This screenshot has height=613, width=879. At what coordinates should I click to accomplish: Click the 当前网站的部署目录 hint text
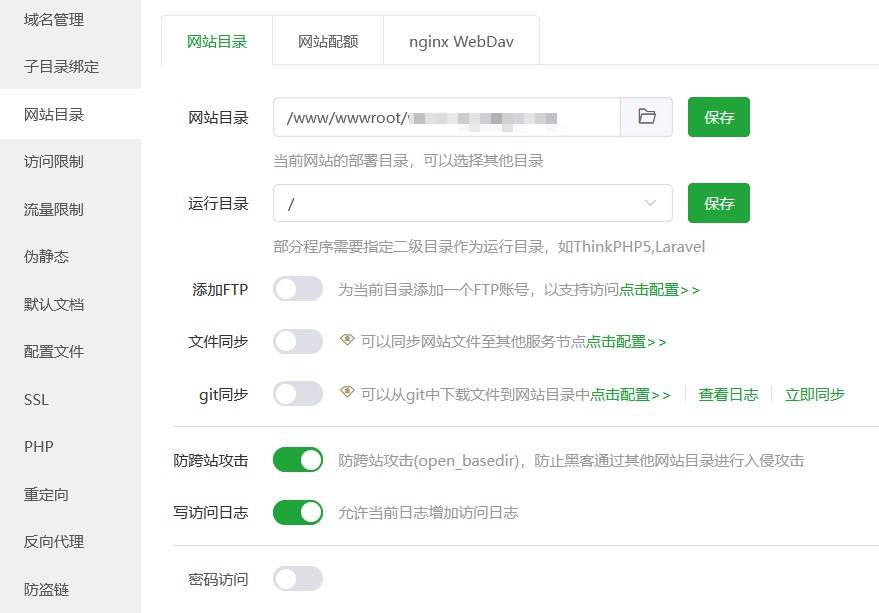[x=408, y=161]
